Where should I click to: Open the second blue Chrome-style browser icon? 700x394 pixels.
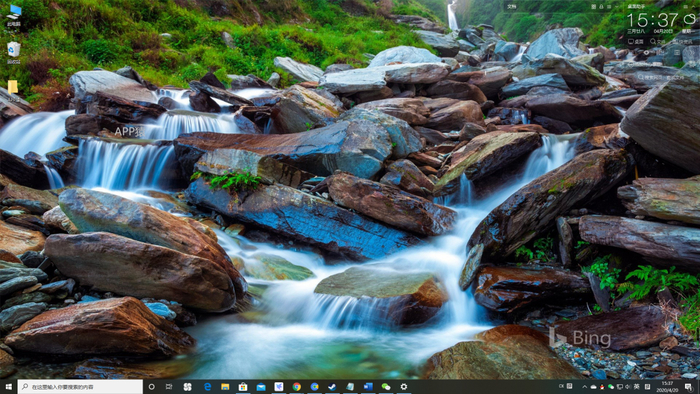(x=315, y=387)
